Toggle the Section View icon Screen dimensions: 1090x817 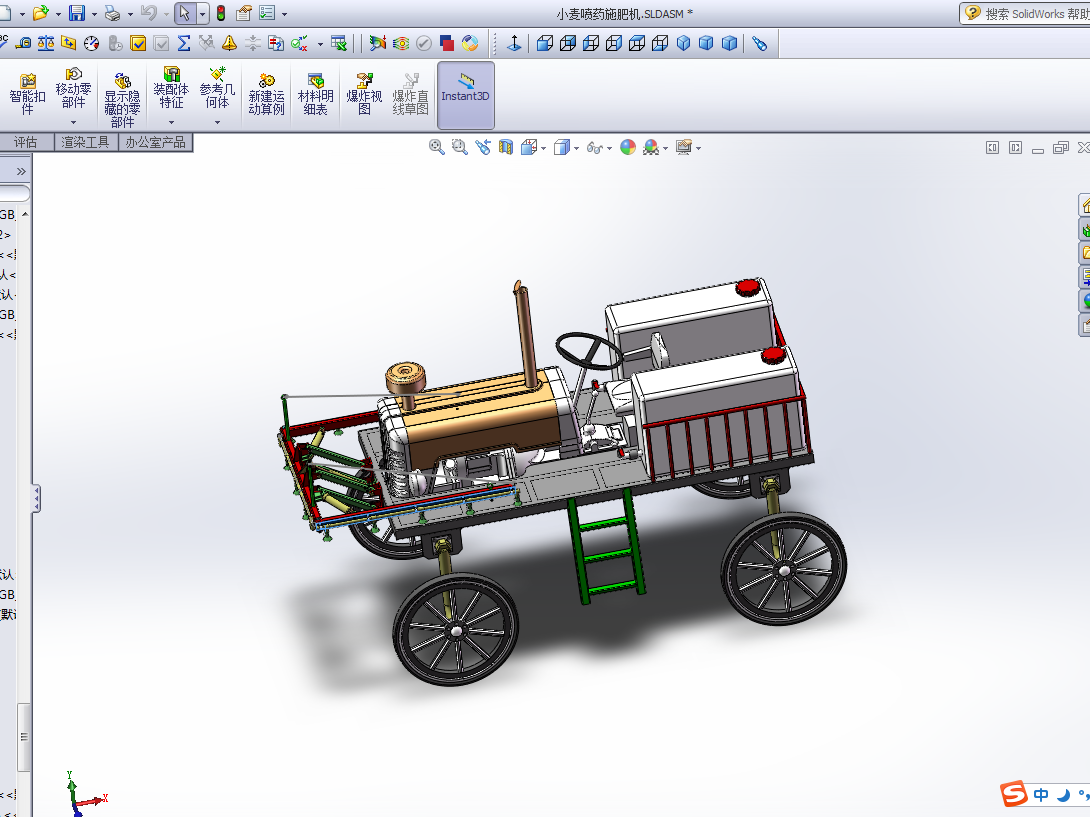(x=505, y=147)
